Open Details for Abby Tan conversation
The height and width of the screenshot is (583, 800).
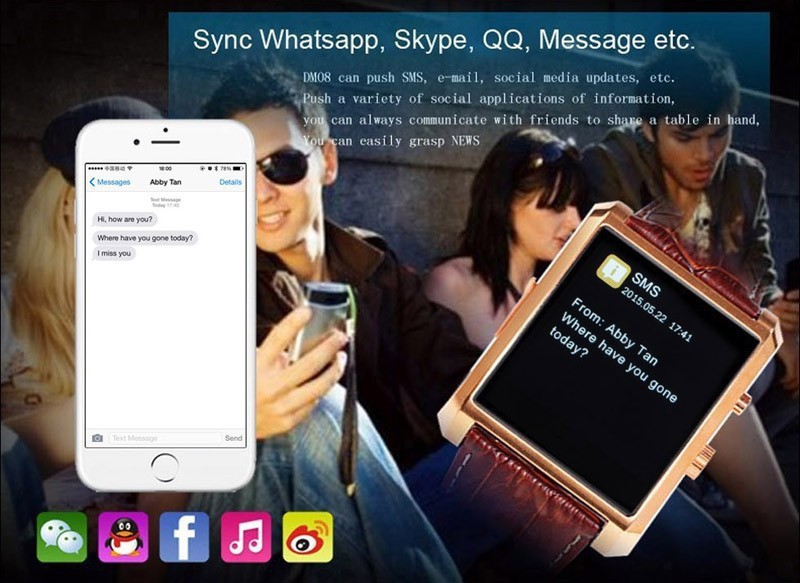230,182
